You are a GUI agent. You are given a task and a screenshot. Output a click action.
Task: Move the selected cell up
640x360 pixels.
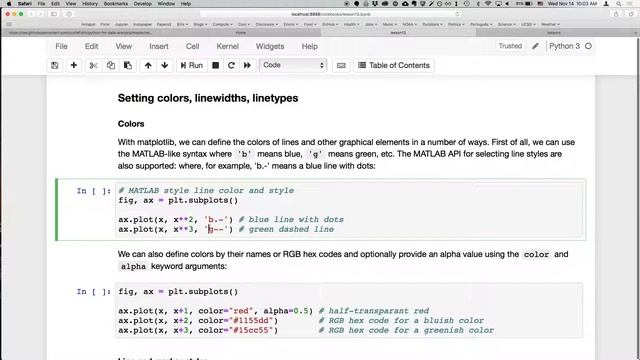[x=148, y=65]
